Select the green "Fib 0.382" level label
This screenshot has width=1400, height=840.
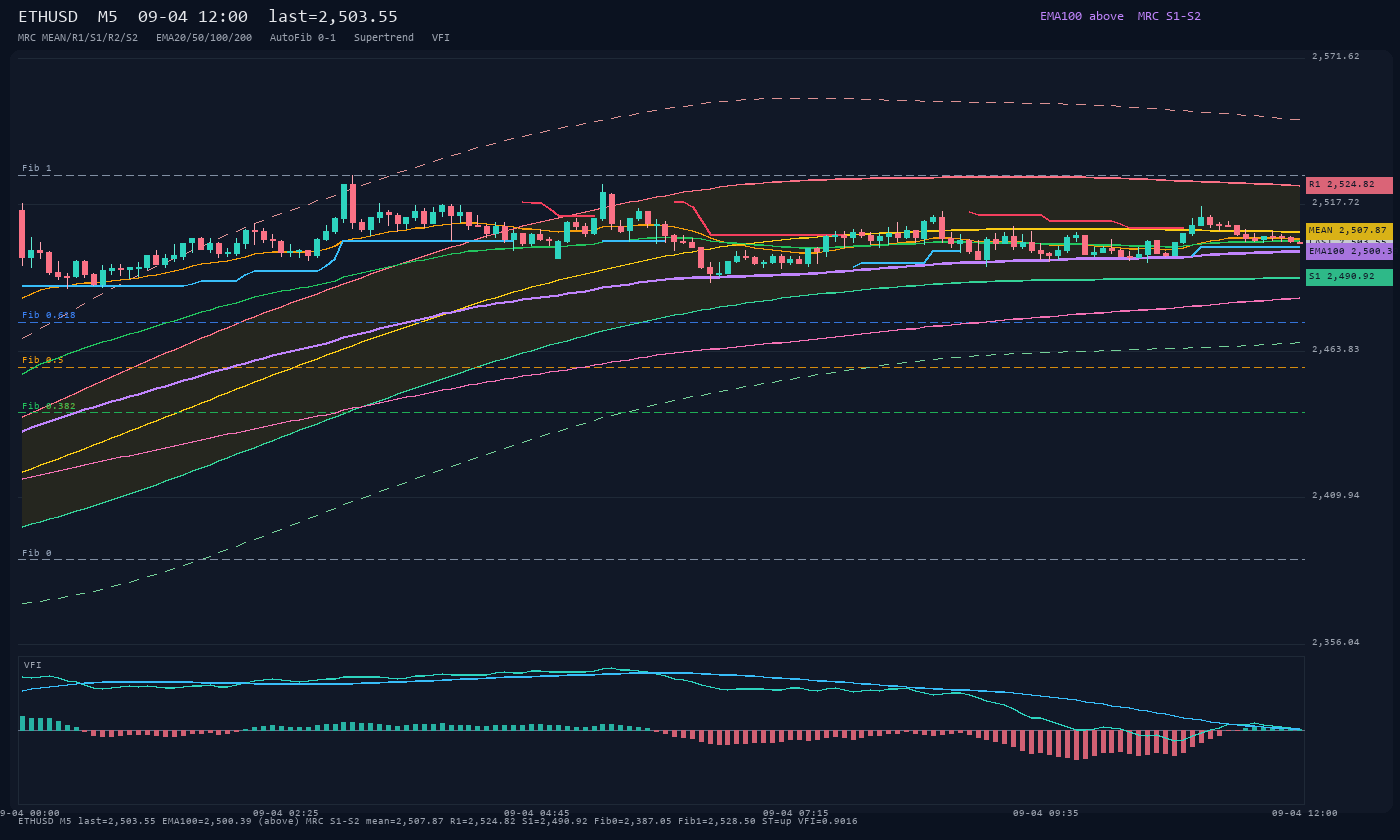pos(49,406)
